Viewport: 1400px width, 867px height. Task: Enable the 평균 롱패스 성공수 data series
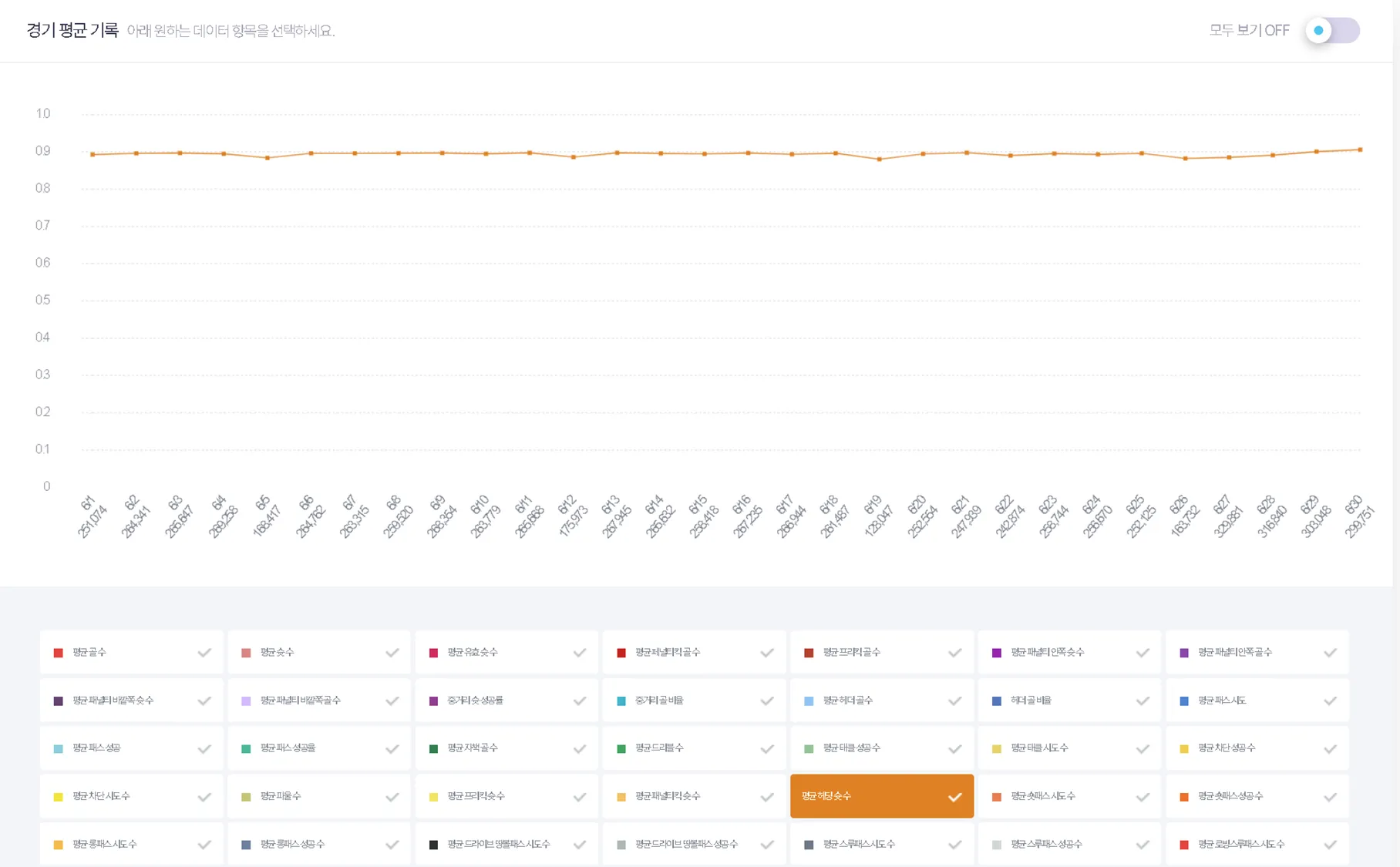(319, 844)
